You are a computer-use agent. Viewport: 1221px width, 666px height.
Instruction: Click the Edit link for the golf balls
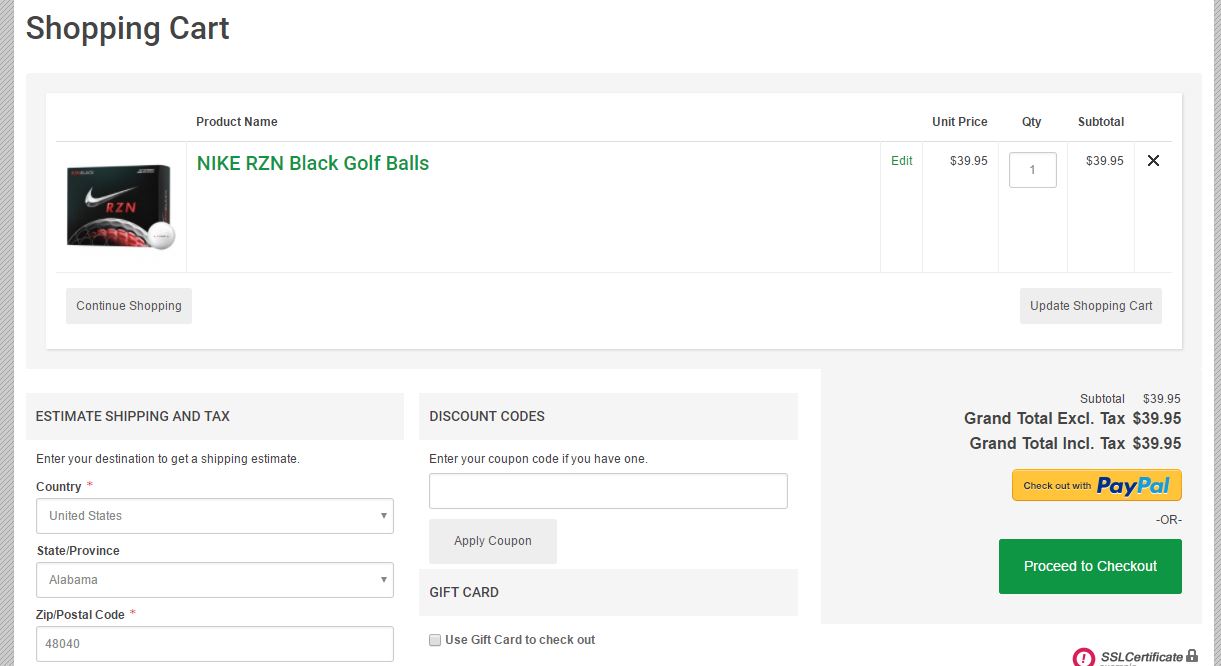(900, 160)
